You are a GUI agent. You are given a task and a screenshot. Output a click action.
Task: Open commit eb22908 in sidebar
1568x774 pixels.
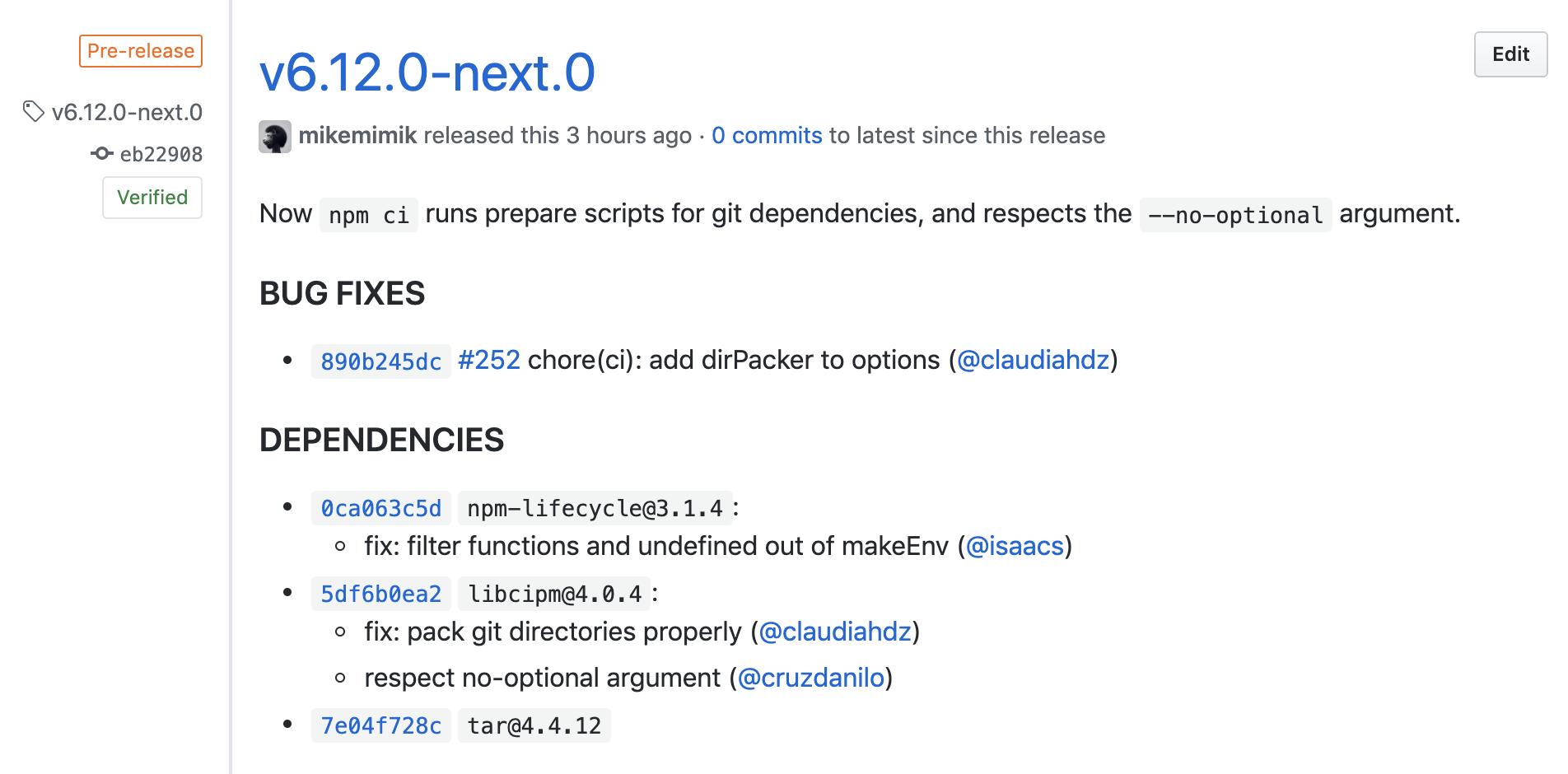point(161,154)
